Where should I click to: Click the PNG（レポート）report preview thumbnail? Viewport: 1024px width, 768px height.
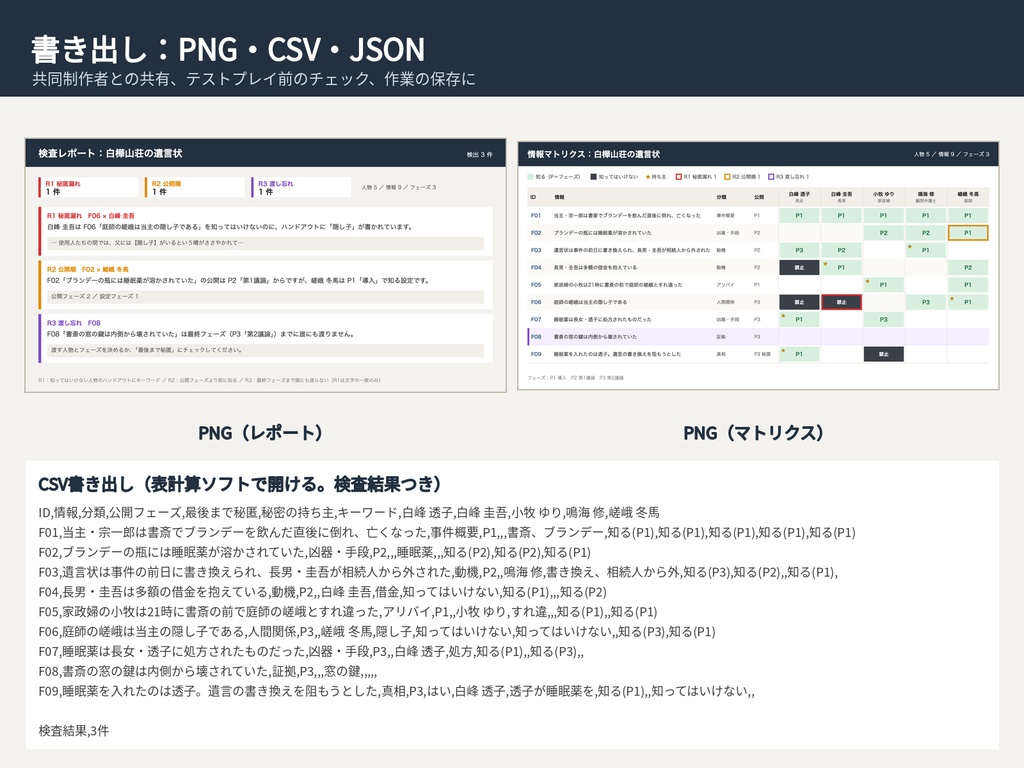[x=265, y=265]
